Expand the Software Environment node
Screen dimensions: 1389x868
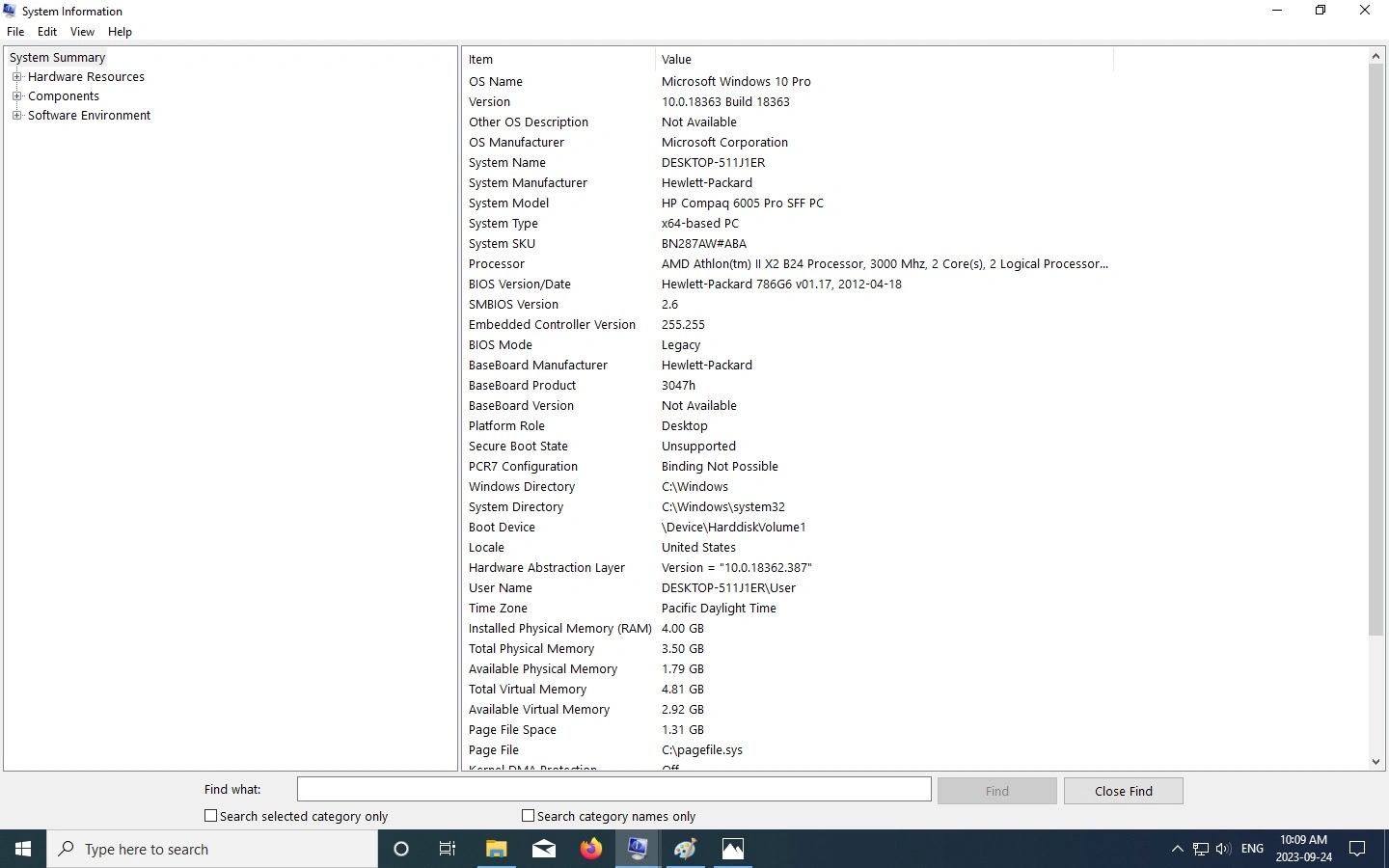tap(16, 116)
